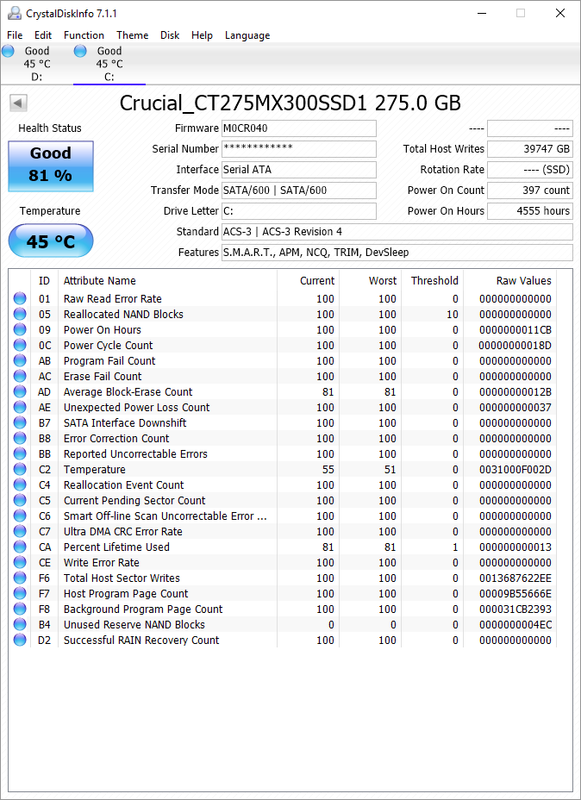Open the Edit menu

coord(43,35)
